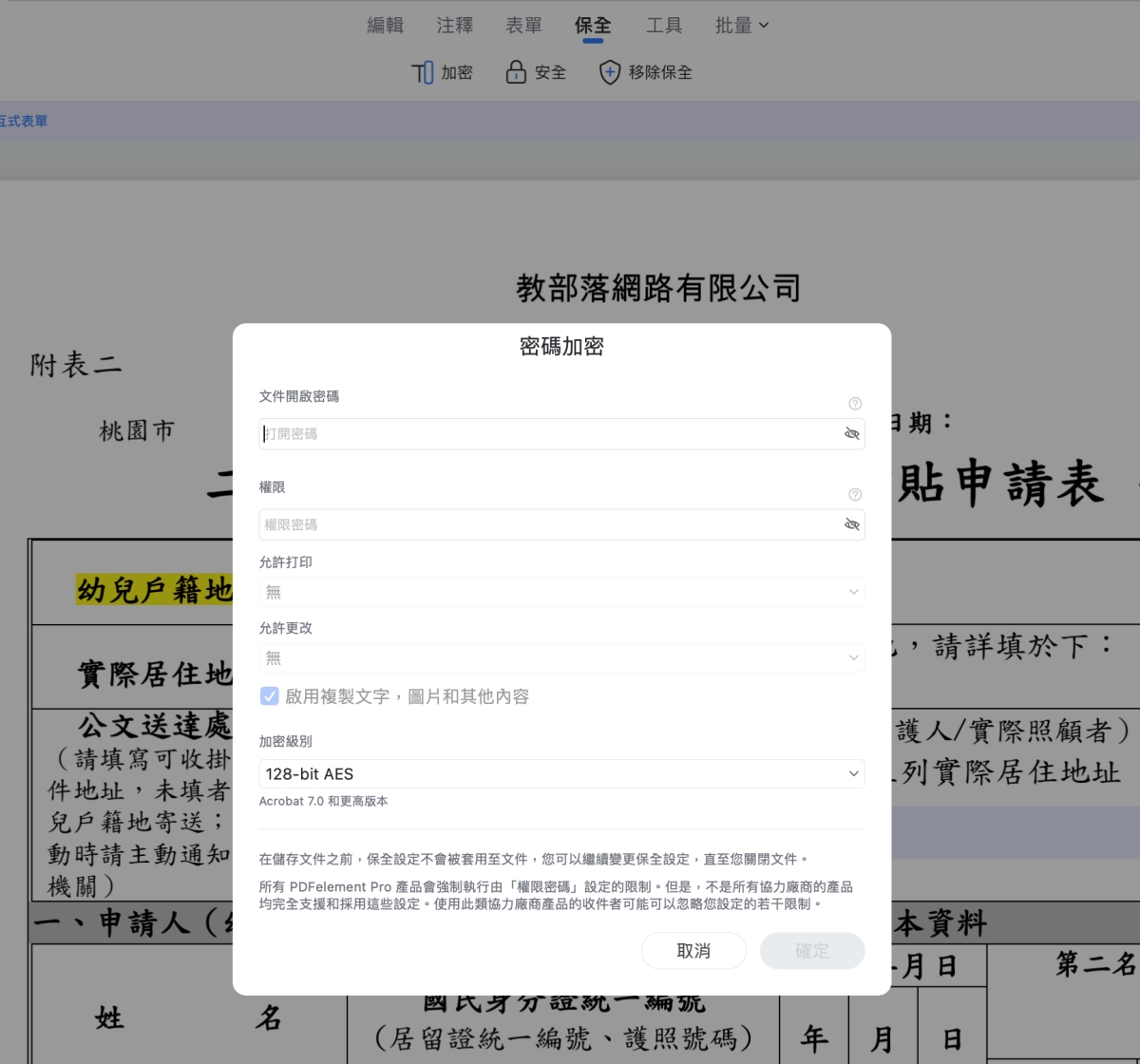
Task: Toggle visibility of the permission password field
Action: 851,524
